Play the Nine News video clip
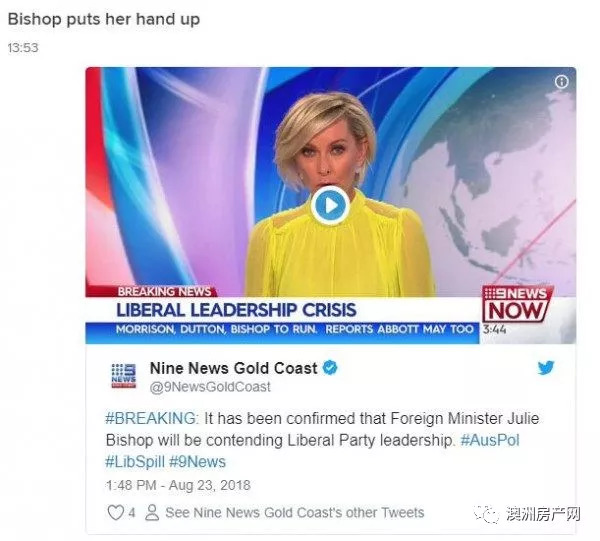600x541 pixels. tap(330, 206)
